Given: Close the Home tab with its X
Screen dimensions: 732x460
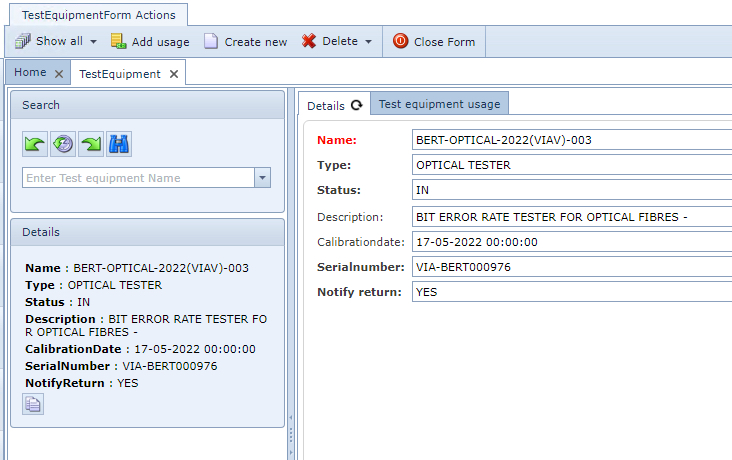Looking at the screenshot, I should [59, 73].
